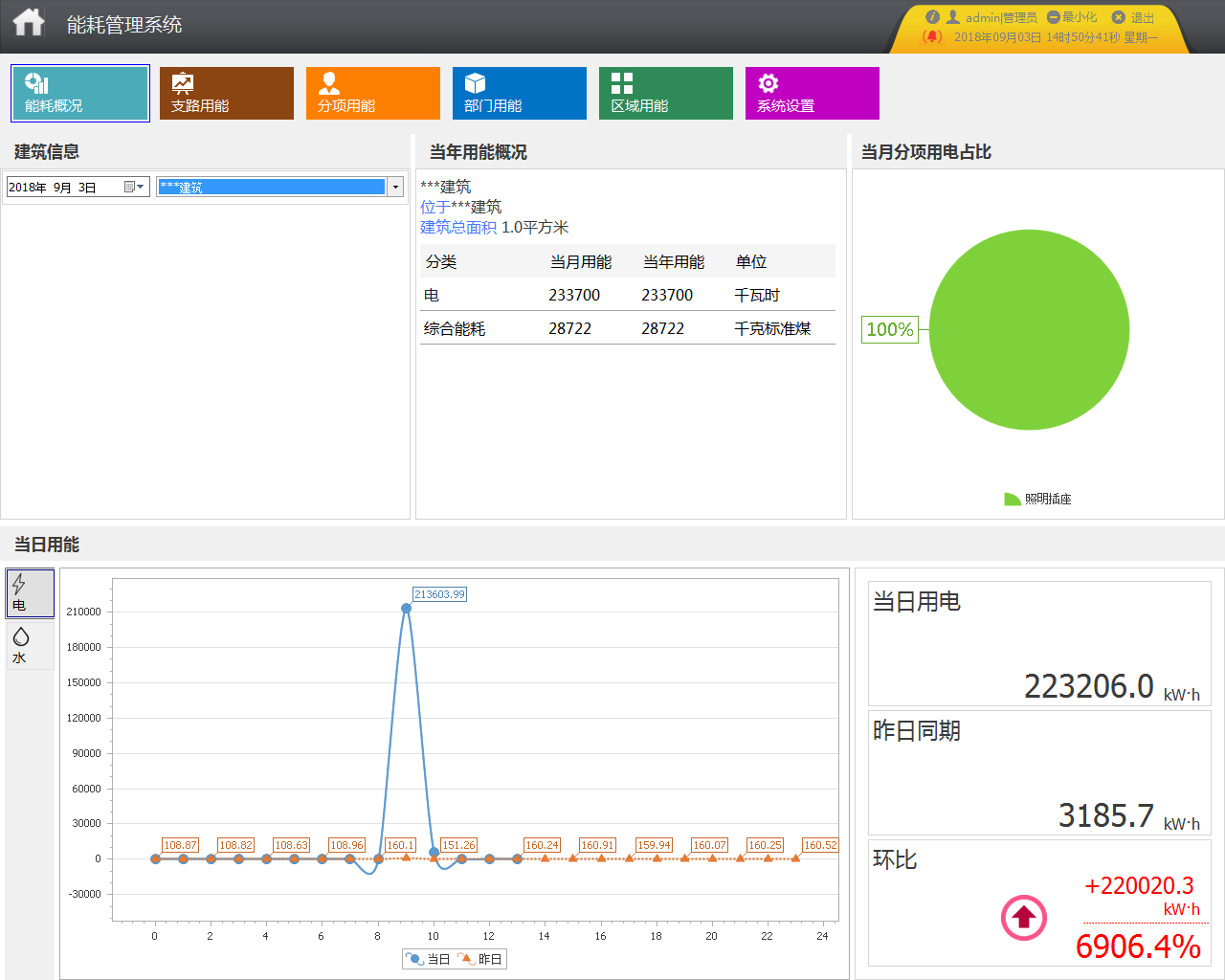Click the home icon in the title bar
Viewport: 1225px width, 980px height.
click(x=29, y=23)
